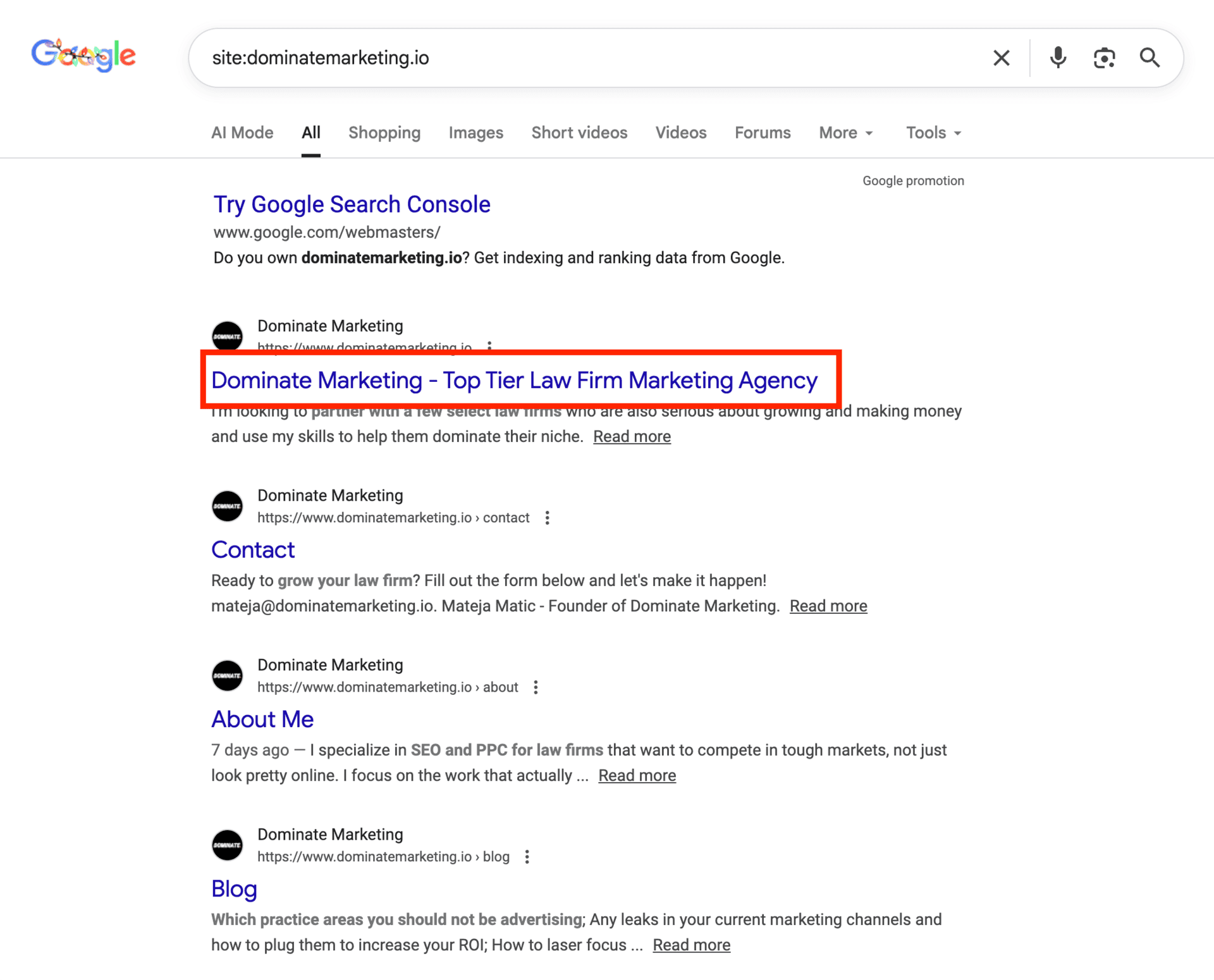Viewport: 1214px width, 980px height.
Task: Click Read more under Blog snippet
Action: pyautogui.click(x=691, y=945)
